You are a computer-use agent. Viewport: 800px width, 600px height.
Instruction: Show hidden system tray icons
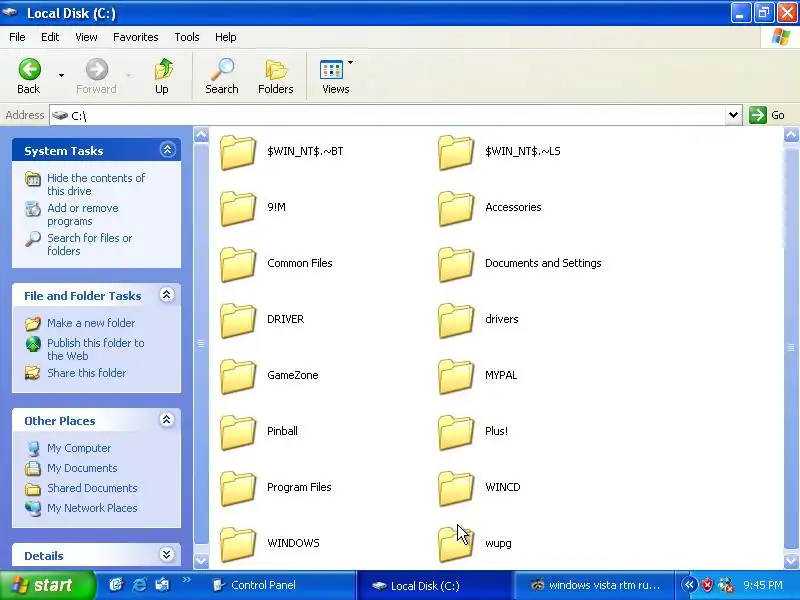[x=689, y=585]
